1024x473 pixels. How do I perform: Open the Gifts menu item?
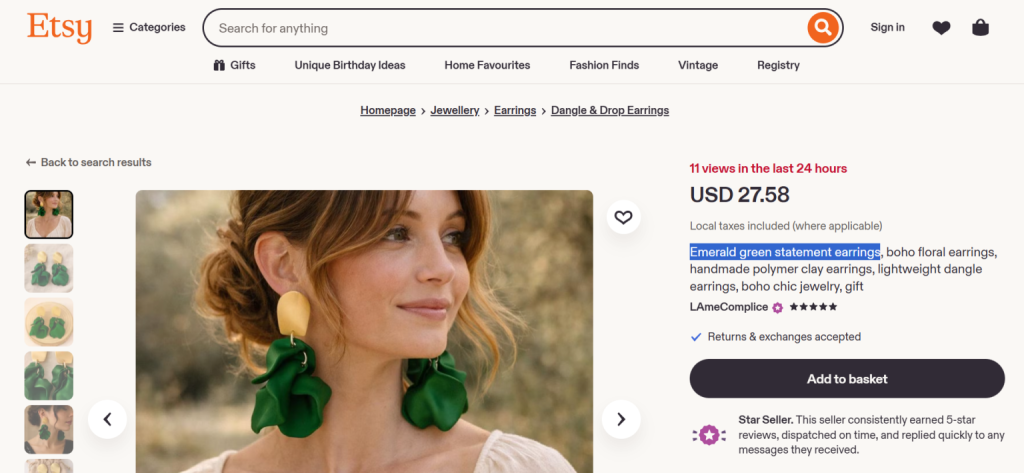coord(234,65)
